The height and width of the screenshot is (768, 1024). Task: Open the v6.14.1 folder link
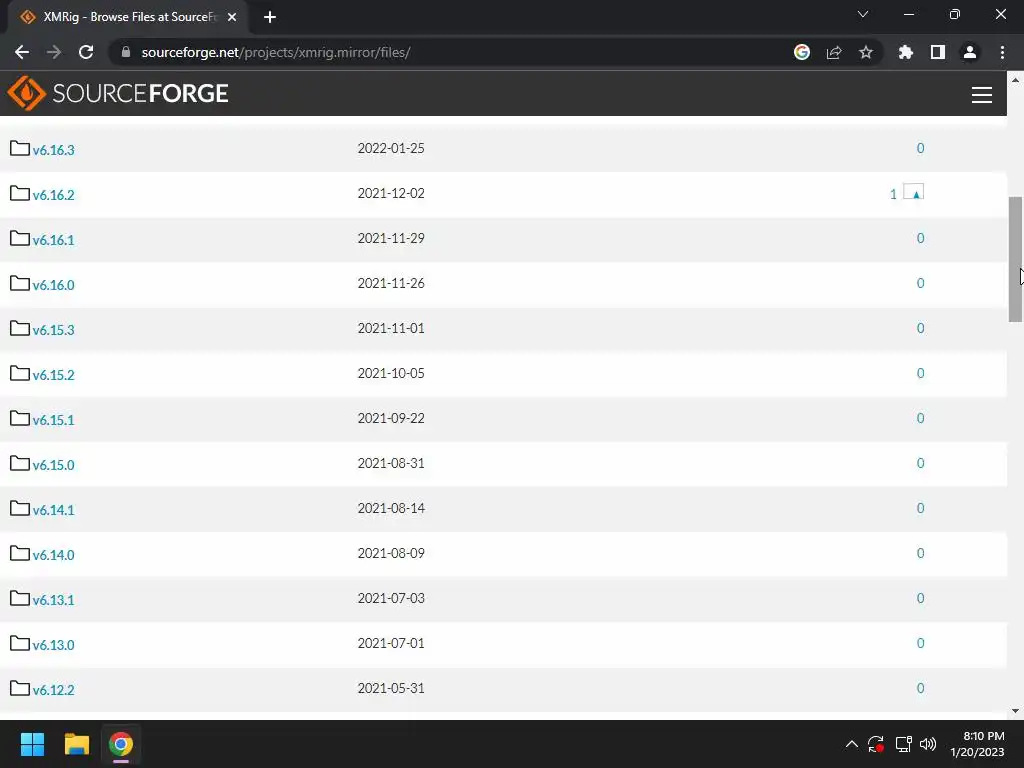[x=54, y=510]
